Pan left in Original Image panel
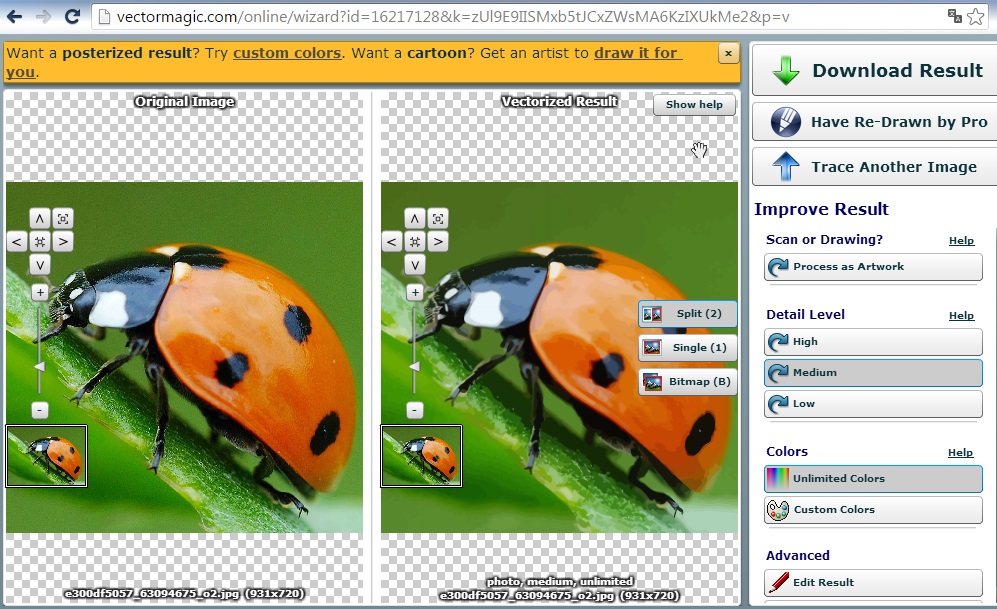This screenshot has width=997, height=609. point(17,242)
